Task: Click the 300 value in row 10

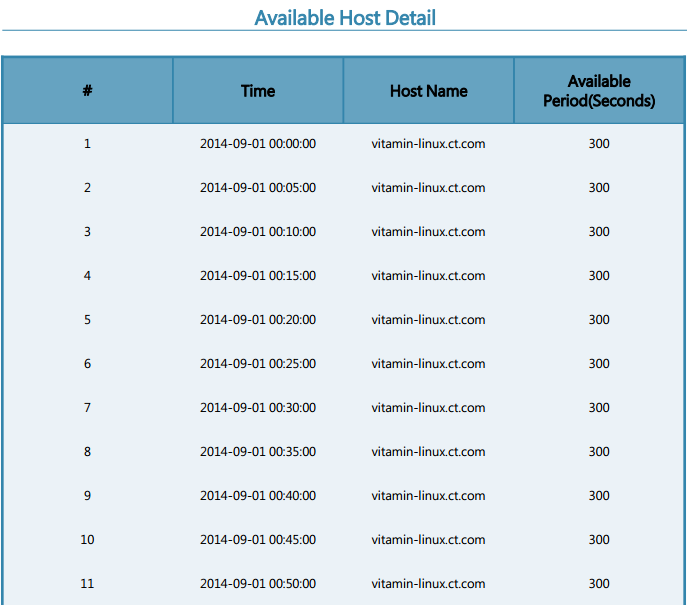Action: click(x=599, y=539)
